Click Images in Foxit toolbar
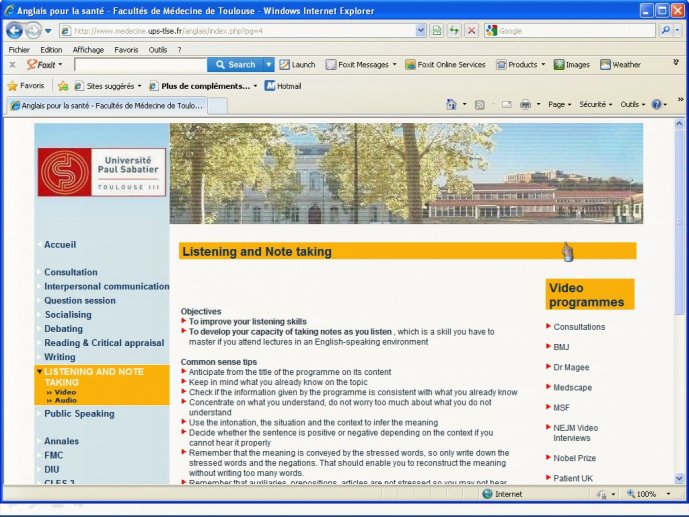 point(572,65)
